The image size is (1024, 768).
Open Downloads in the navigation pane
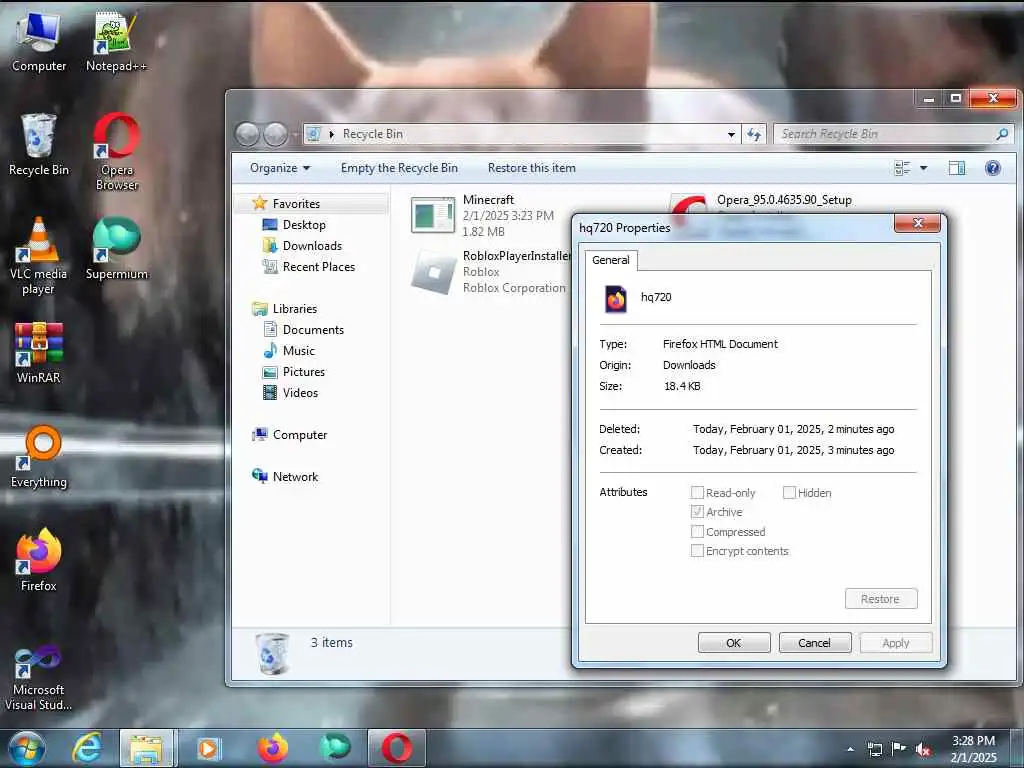pyautogui.click(x=312, y=246)
